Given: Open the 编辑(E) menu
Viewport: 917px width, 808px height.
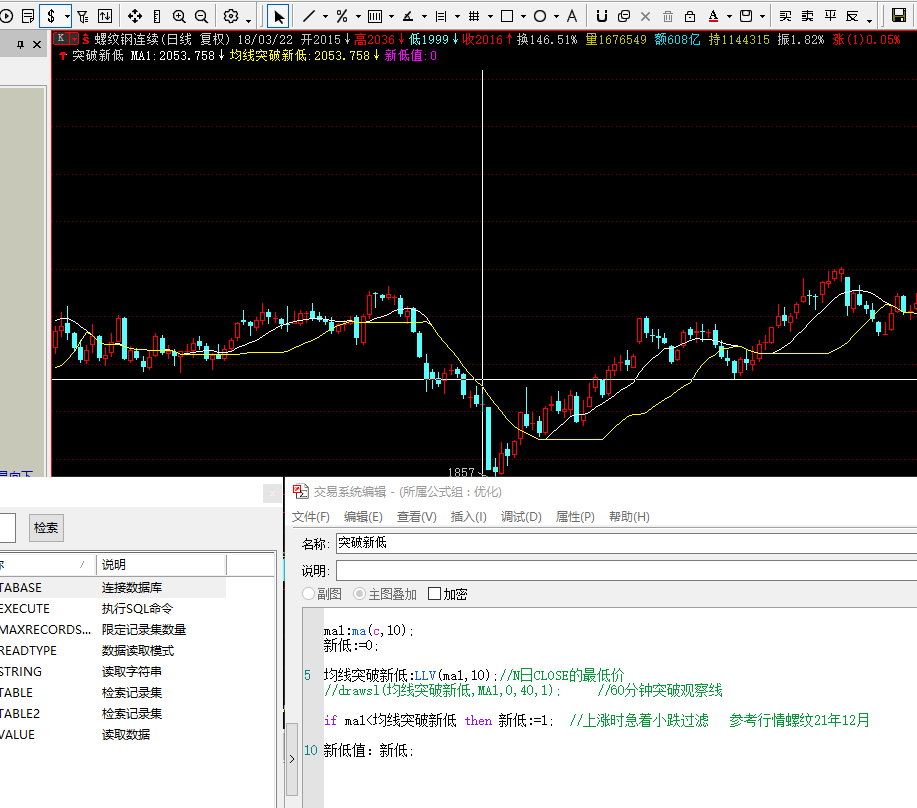Looking at the screenshot, I should pyautogui.click(x=363, y=517).
